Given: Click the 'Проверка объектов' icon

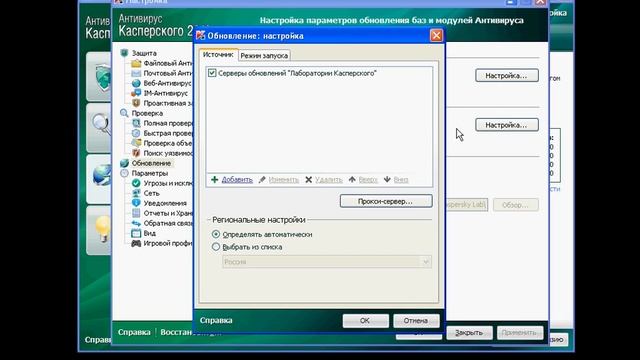Looking at the screenshot, I should pos(136,143).
